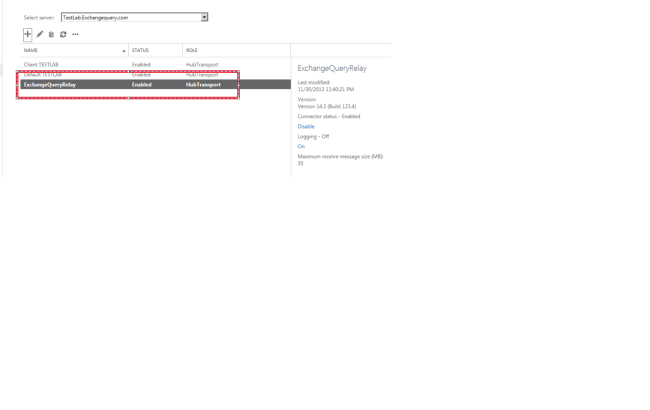Image resolution: width=650 pixels, height=410 pixels.
Task: Open the Select server dropdown arrow
Action: [x=204, y=17]
